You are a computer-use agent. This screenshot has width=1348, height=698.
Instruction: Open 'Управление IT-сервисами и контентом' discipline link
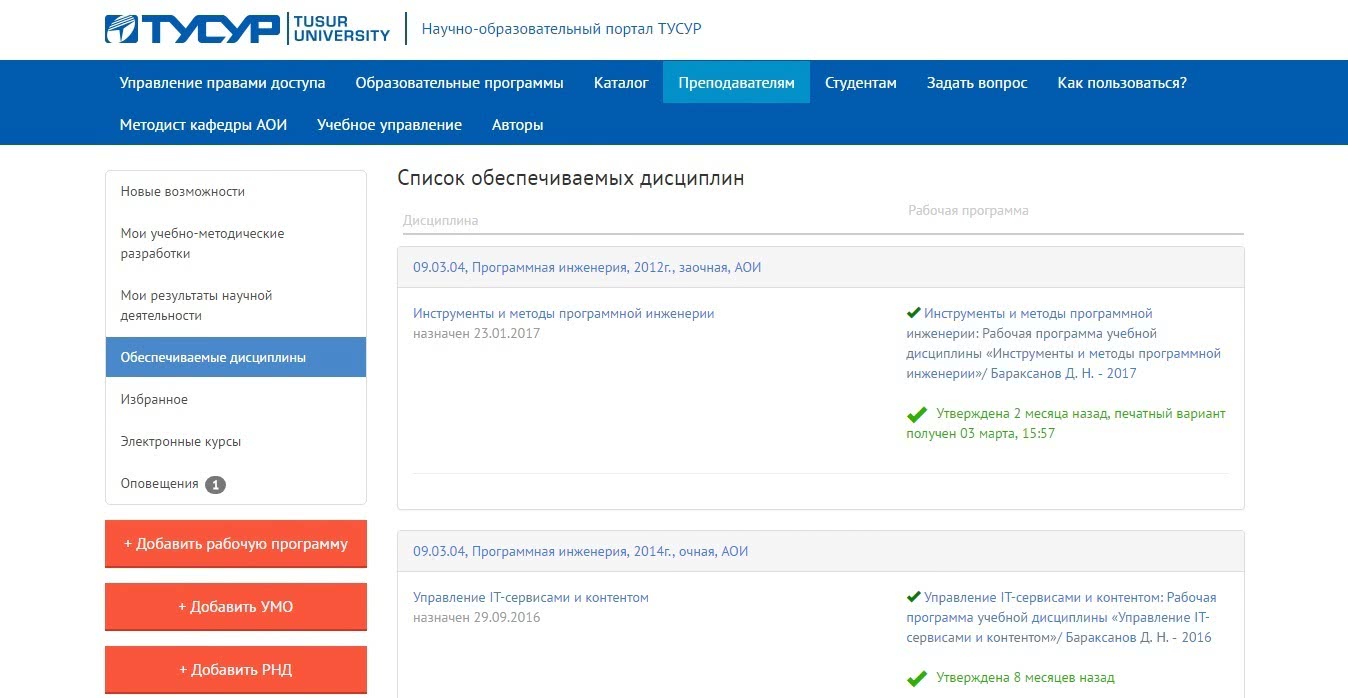(x=530, y=598)
